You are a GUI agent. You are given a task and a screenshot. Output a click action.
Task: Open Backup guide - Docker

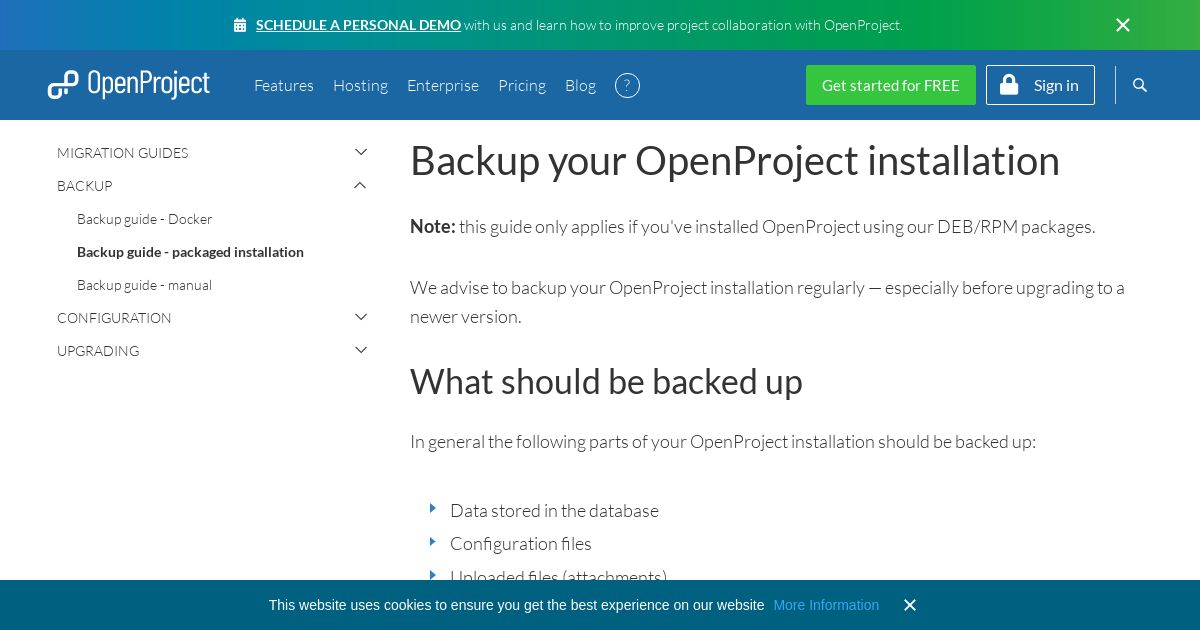click(145, 219)
